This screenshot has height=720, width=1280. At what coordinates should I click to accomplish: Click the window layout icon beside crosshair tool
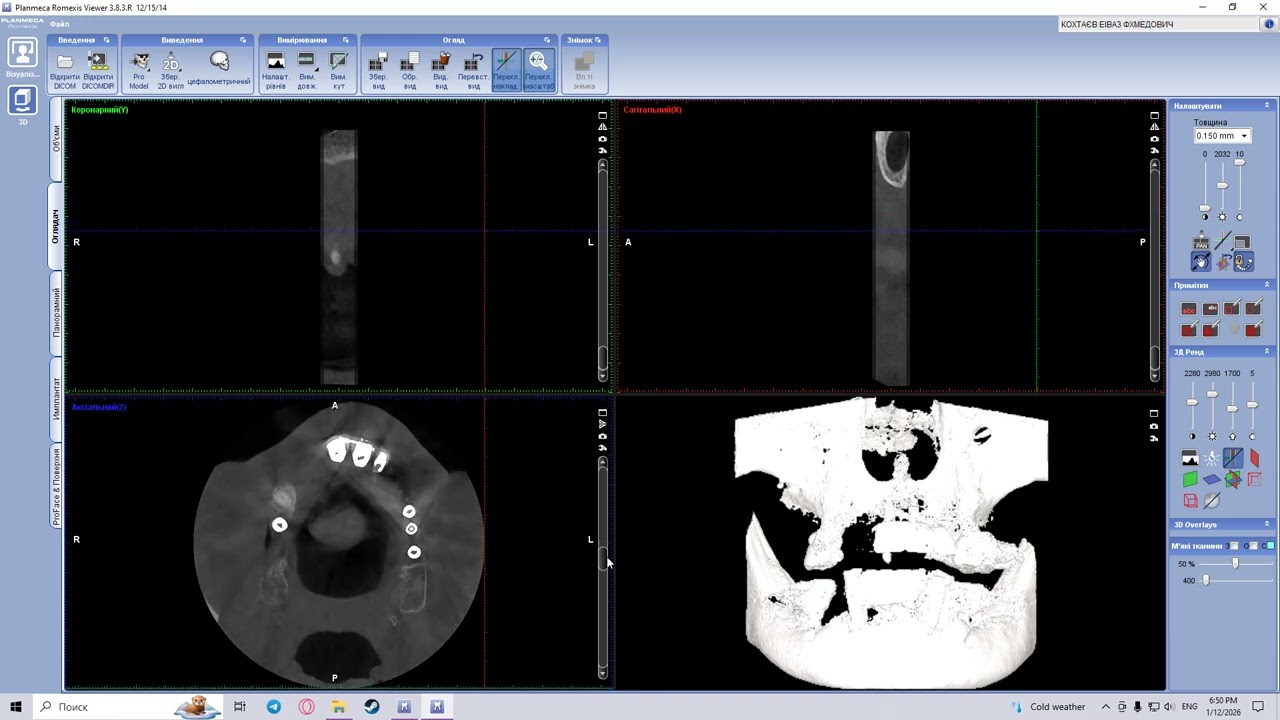tap(1243, 241)
